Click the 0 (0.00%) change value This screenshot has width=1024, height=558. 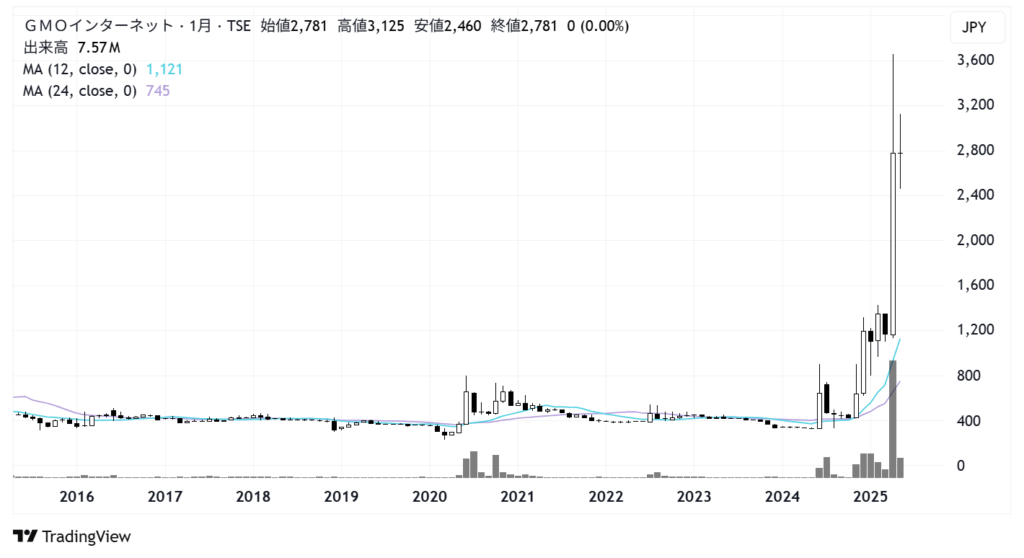point(598,26)
